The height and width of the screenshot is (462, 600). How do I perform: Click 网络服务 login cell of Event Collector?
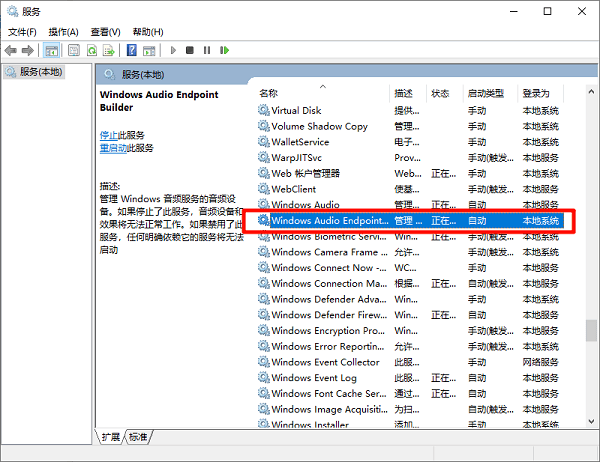tap(541, 362)
